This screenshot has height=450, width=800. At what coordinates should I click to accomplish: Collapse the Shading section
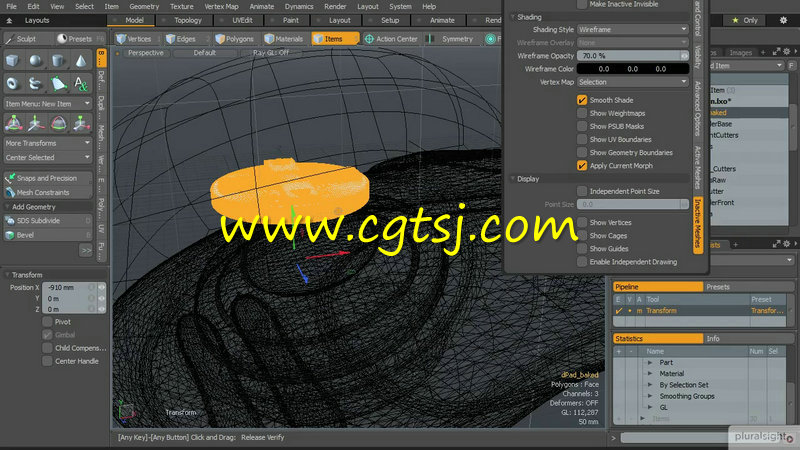click(513, 17)
